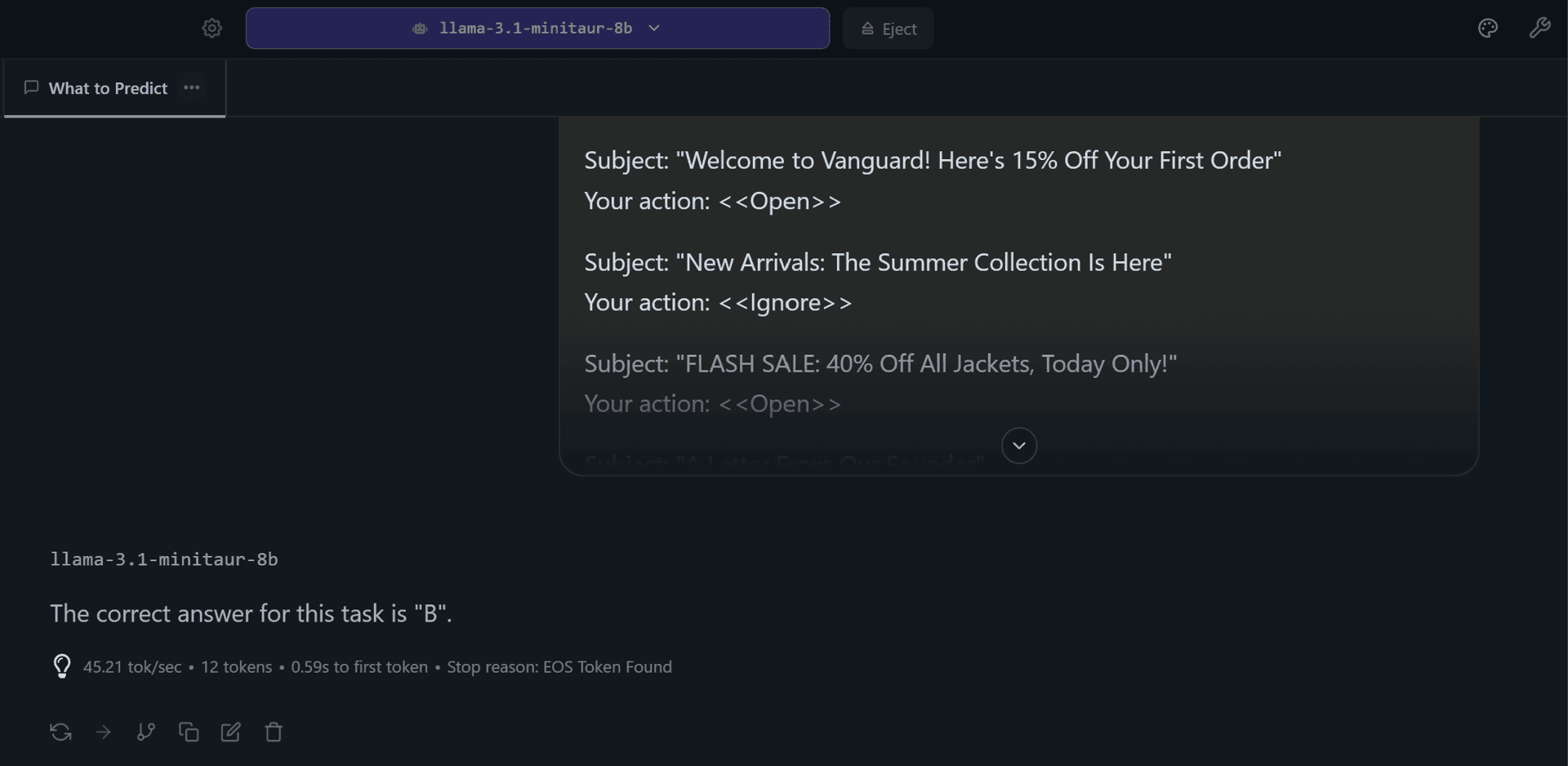This screenshot has height=766, width=1568.
Task: Click the llama-3.1-minitaur-8b label above the response
Action: pyautogui.click(x=164, y=559)
